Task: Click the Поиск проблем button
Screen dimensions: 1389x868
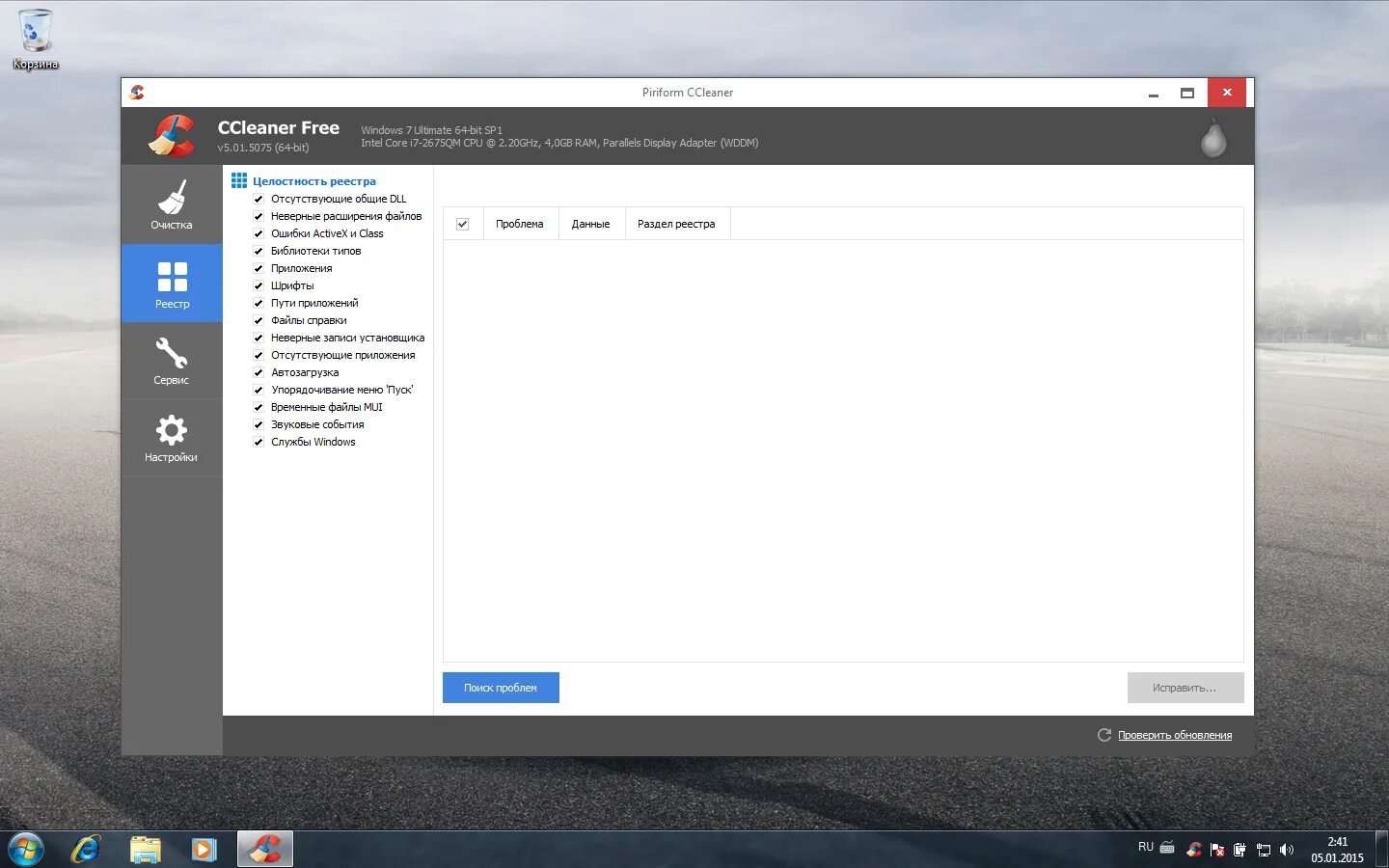Action: point(501,688)
